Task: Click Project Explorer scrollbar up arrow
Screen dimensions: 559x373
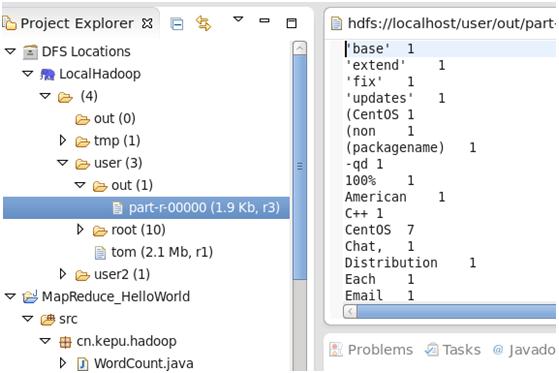Action: (x=299, y=48)
